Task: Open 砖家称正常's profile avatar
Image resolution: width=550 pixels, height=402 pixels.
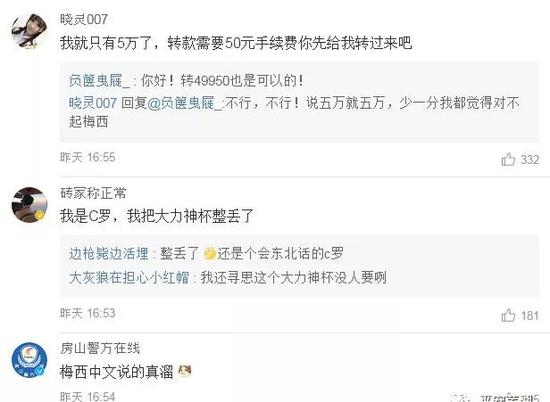Action: (x=29, y=205)
